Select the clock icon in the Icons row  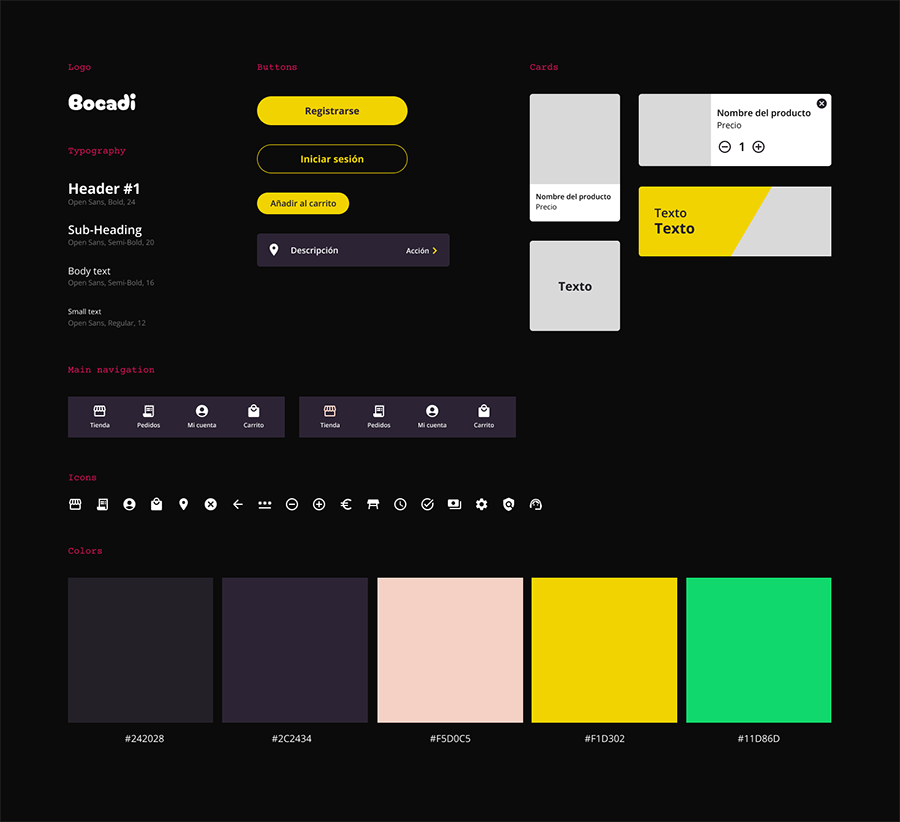point(400,504)
